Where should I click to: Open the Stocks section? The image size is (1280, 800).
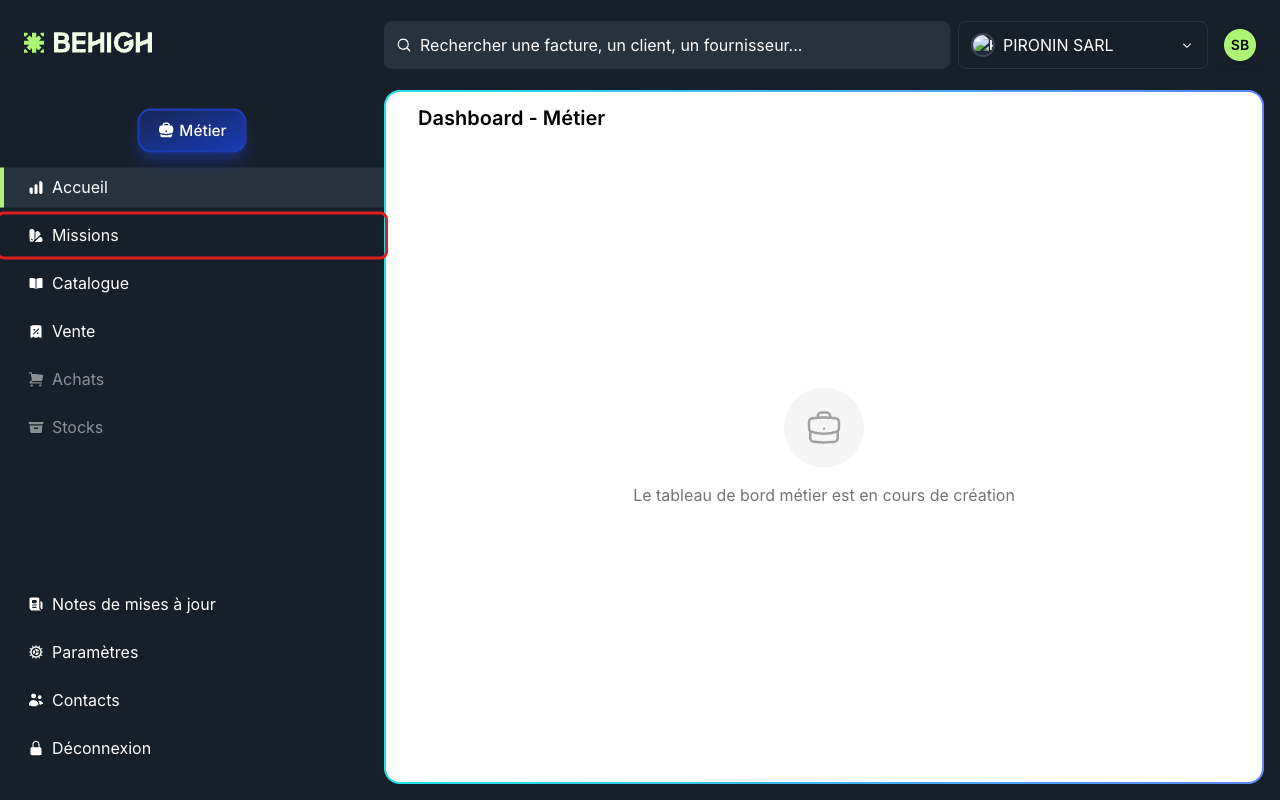[192, 427]
